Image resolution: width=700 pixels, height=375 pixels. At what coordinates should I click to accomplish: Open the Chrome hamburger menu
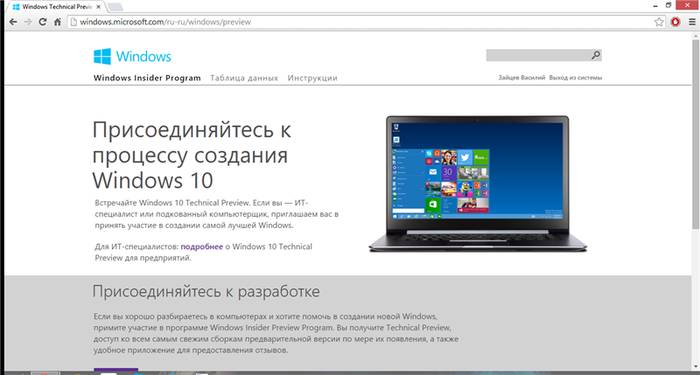point(692,22)
